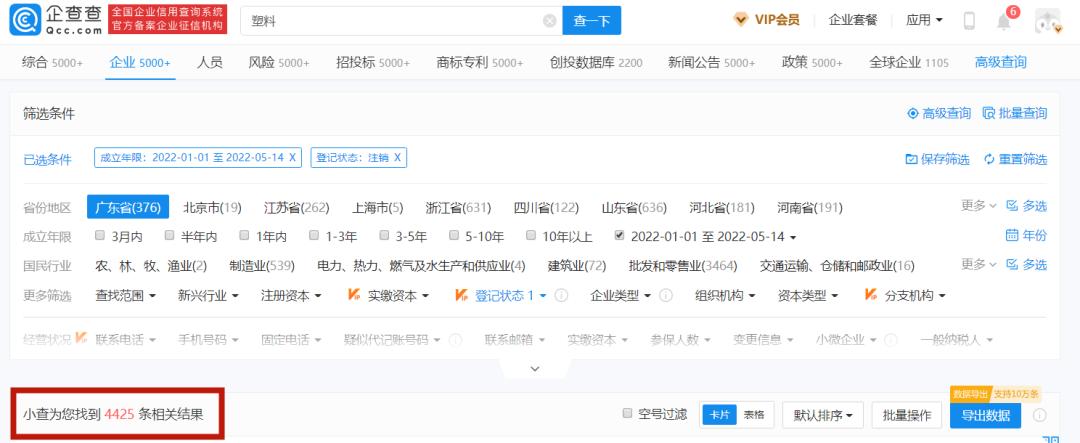Switch to the 风险 tab

coord(279,63)
